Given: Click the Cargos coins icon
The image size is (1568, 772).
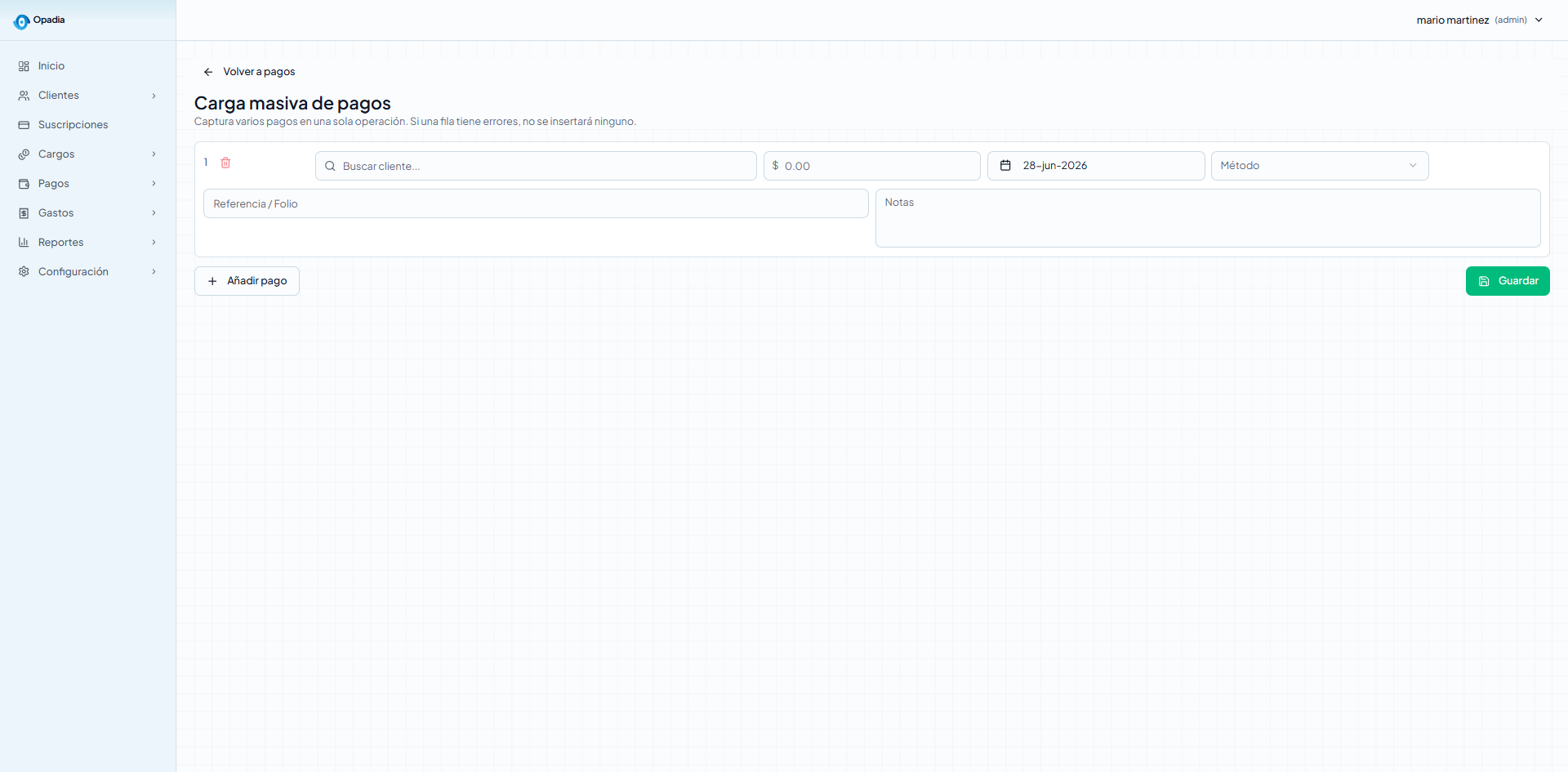Looking at the screenshot, I should 24,154.
